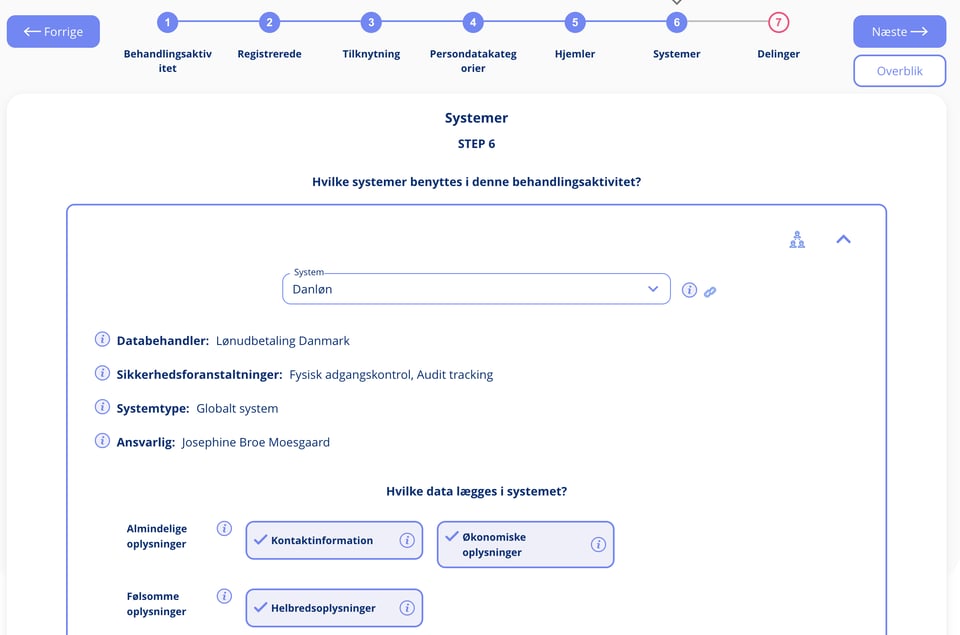Toggle the Økonomiske oplysninger checkbox
Image resolution: width=960 pixels, height=635 pixels.
(x=452, y=536)
